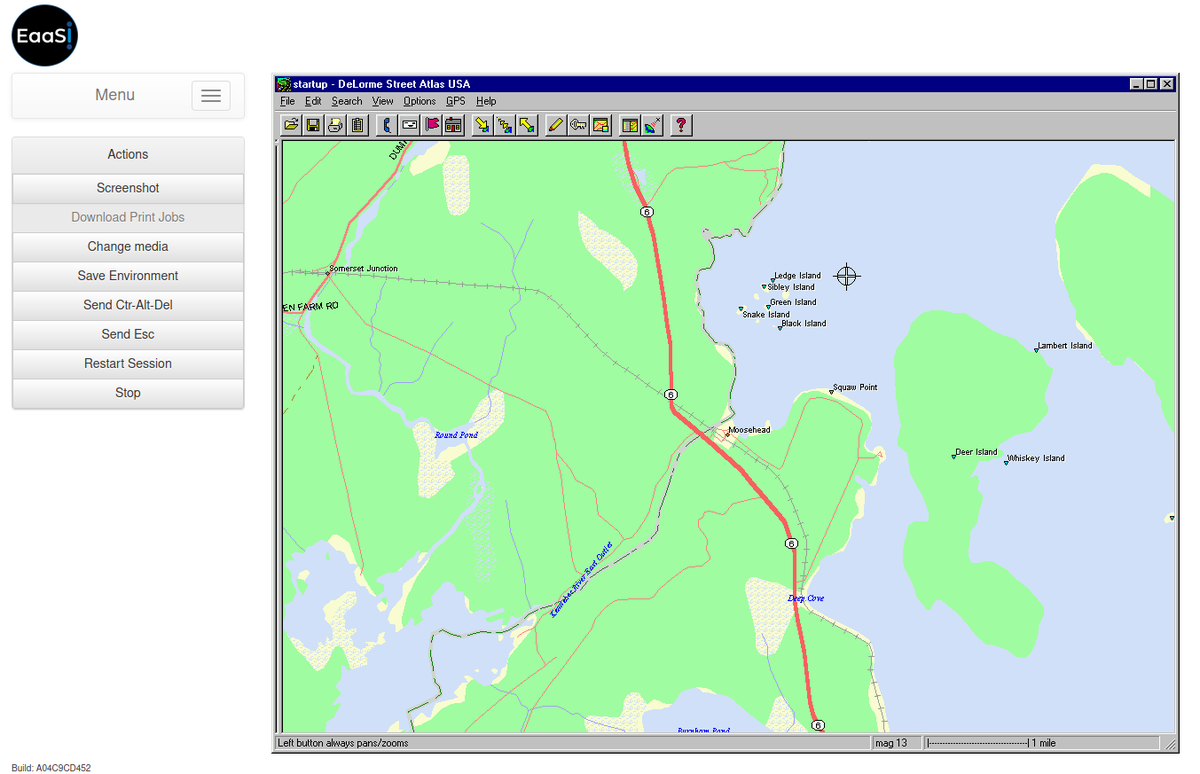Click the mag 13 status field
The image size is (1200, 774).
click(896, 743)
